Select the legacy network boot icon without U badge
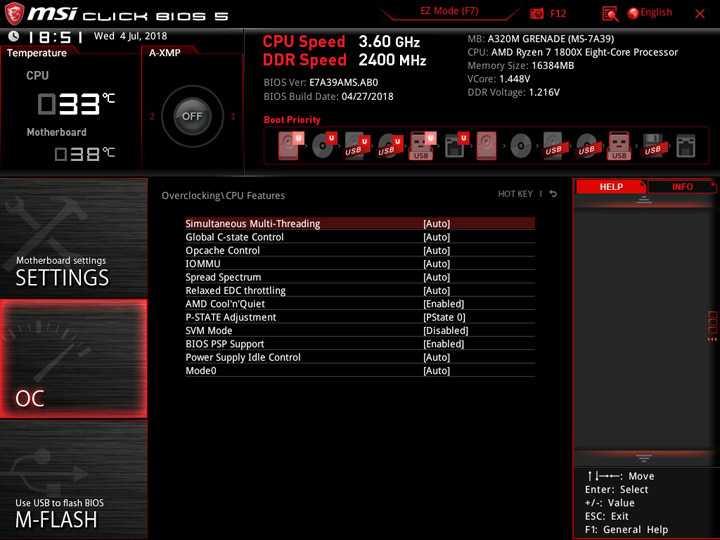720x540 pixels. (686, 146)
